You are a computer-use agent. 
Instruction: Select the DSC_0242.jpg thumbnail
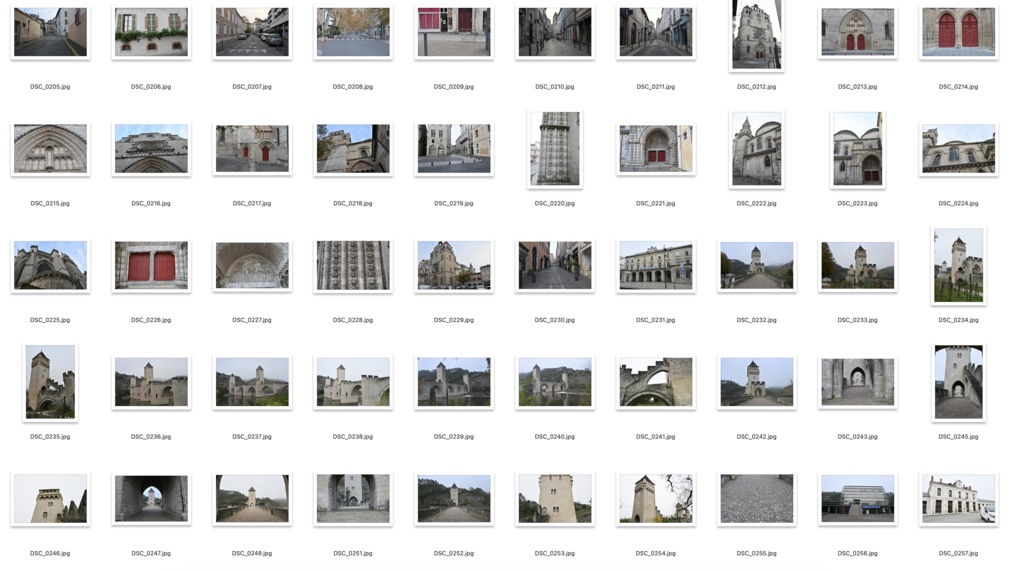756,382
